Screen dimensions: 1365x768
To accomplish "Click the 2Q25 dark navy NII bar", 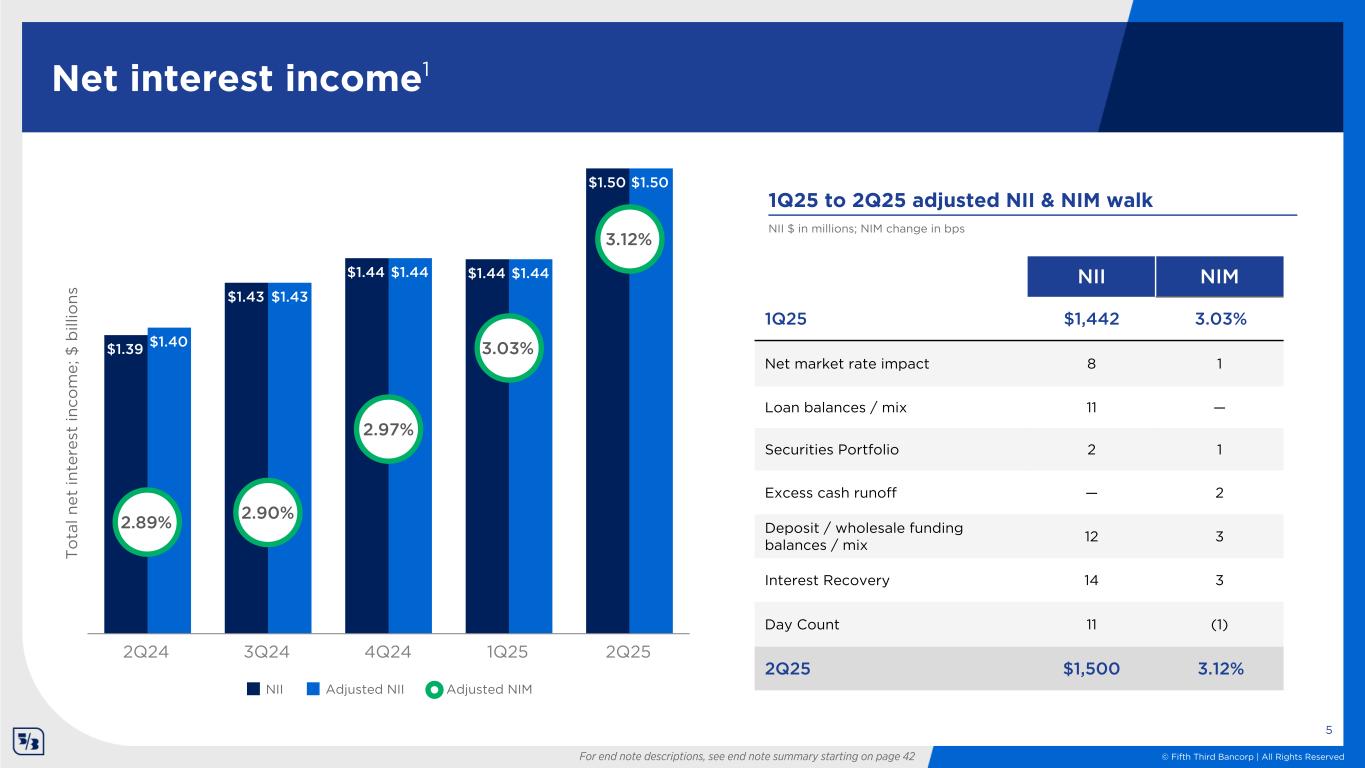I will tap(607, 420).
